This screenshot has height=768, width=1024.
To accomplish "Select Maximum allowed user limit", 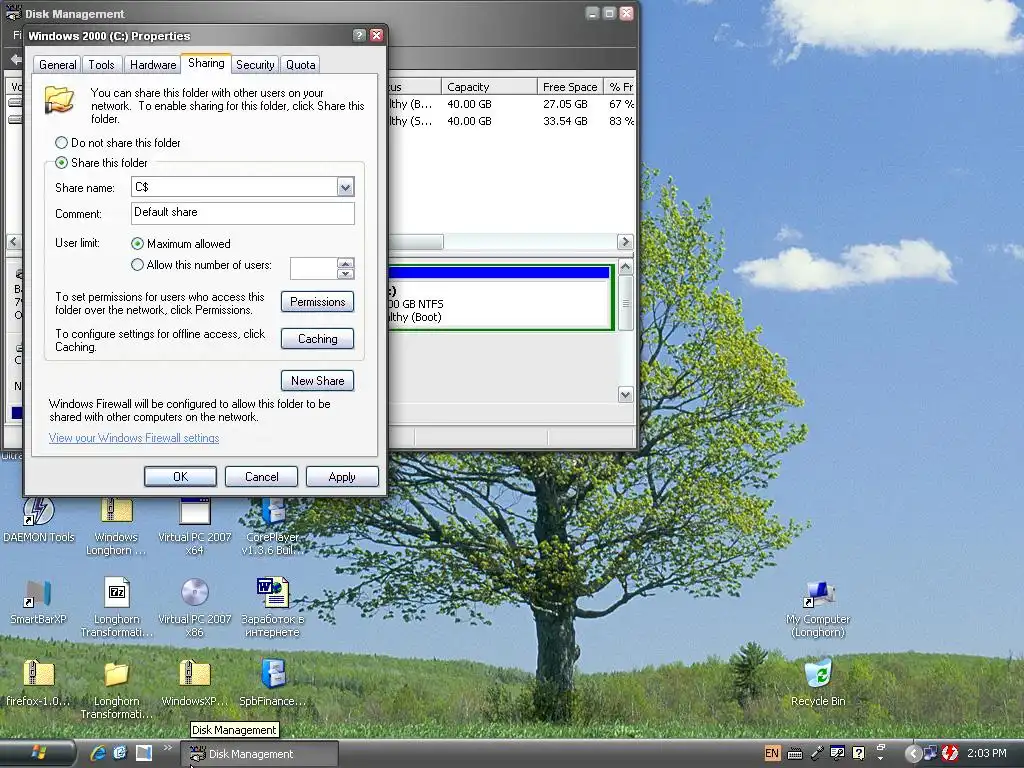I will coord(181,244).
